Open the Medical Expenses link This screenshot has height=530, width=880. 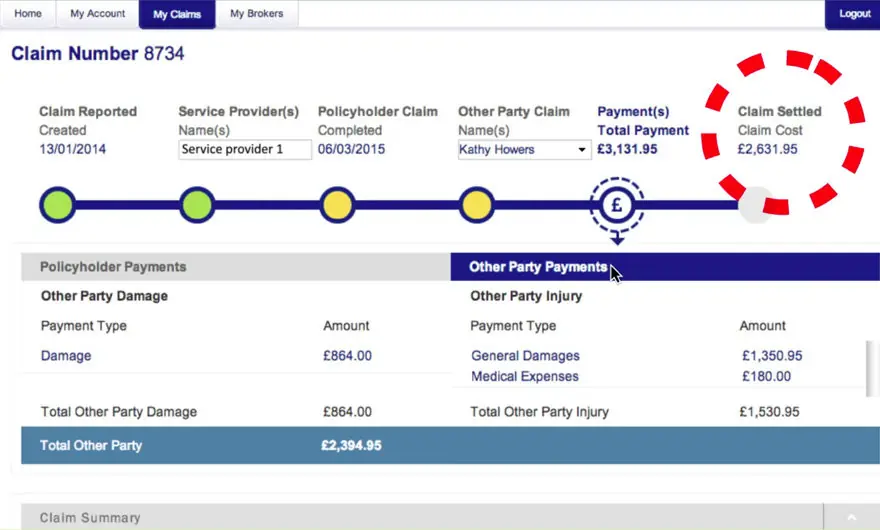525,377
